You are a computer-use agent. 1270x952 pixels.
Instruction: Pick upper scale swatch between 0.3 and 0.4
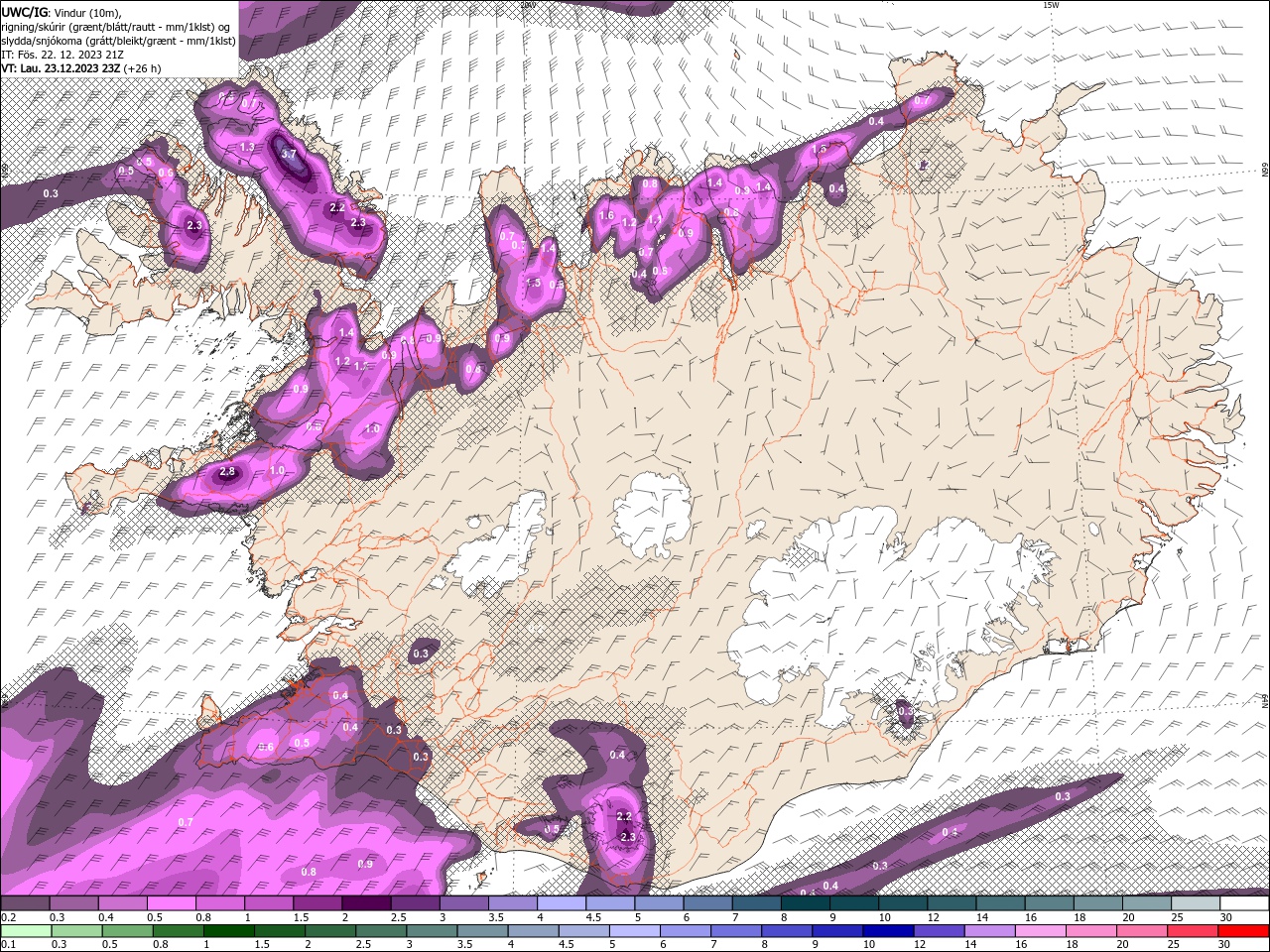click(x=73, y=903)
